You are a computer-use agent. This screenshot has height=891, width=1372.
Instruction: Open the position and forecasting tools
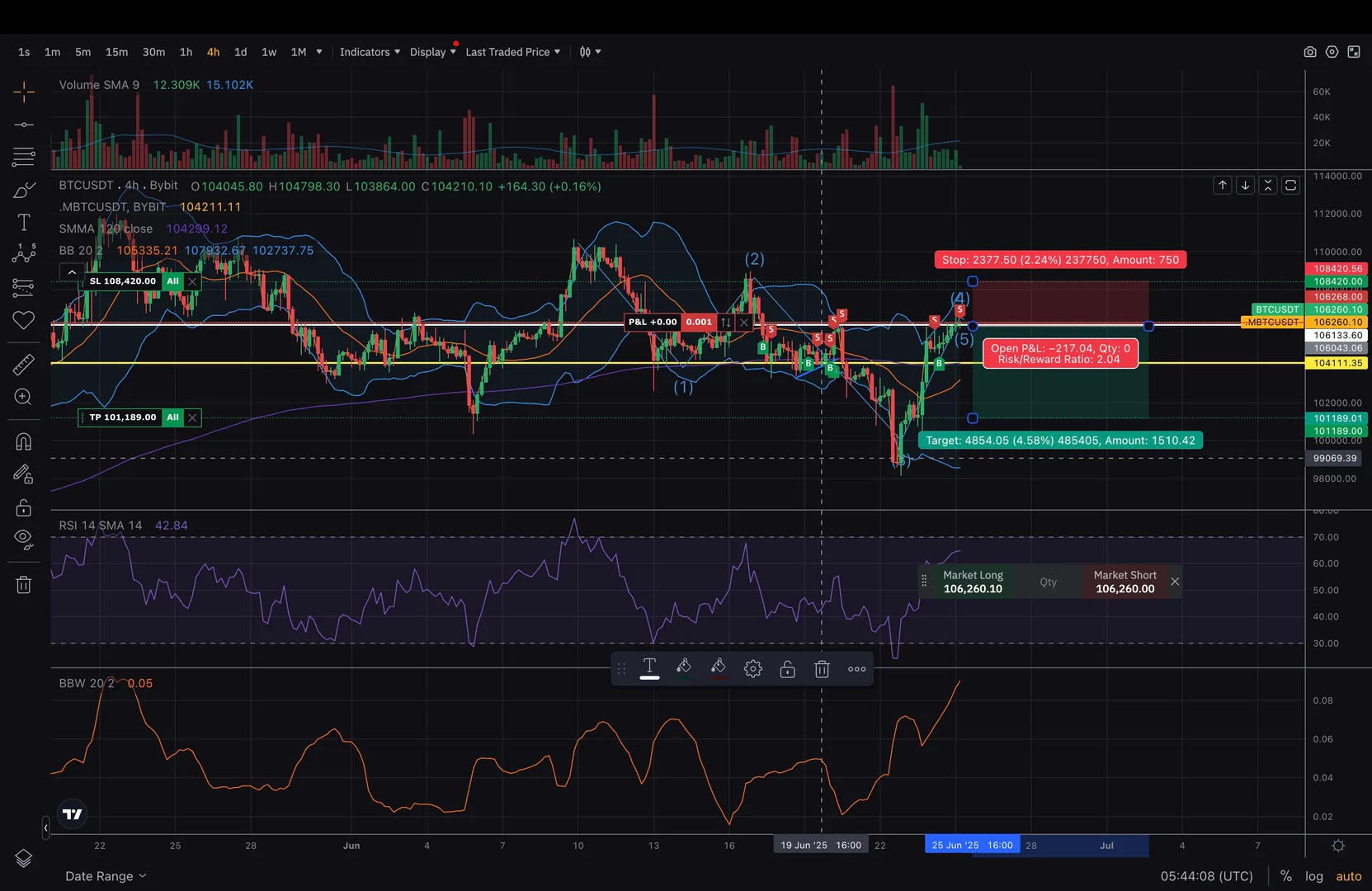[x=24, y=288]
